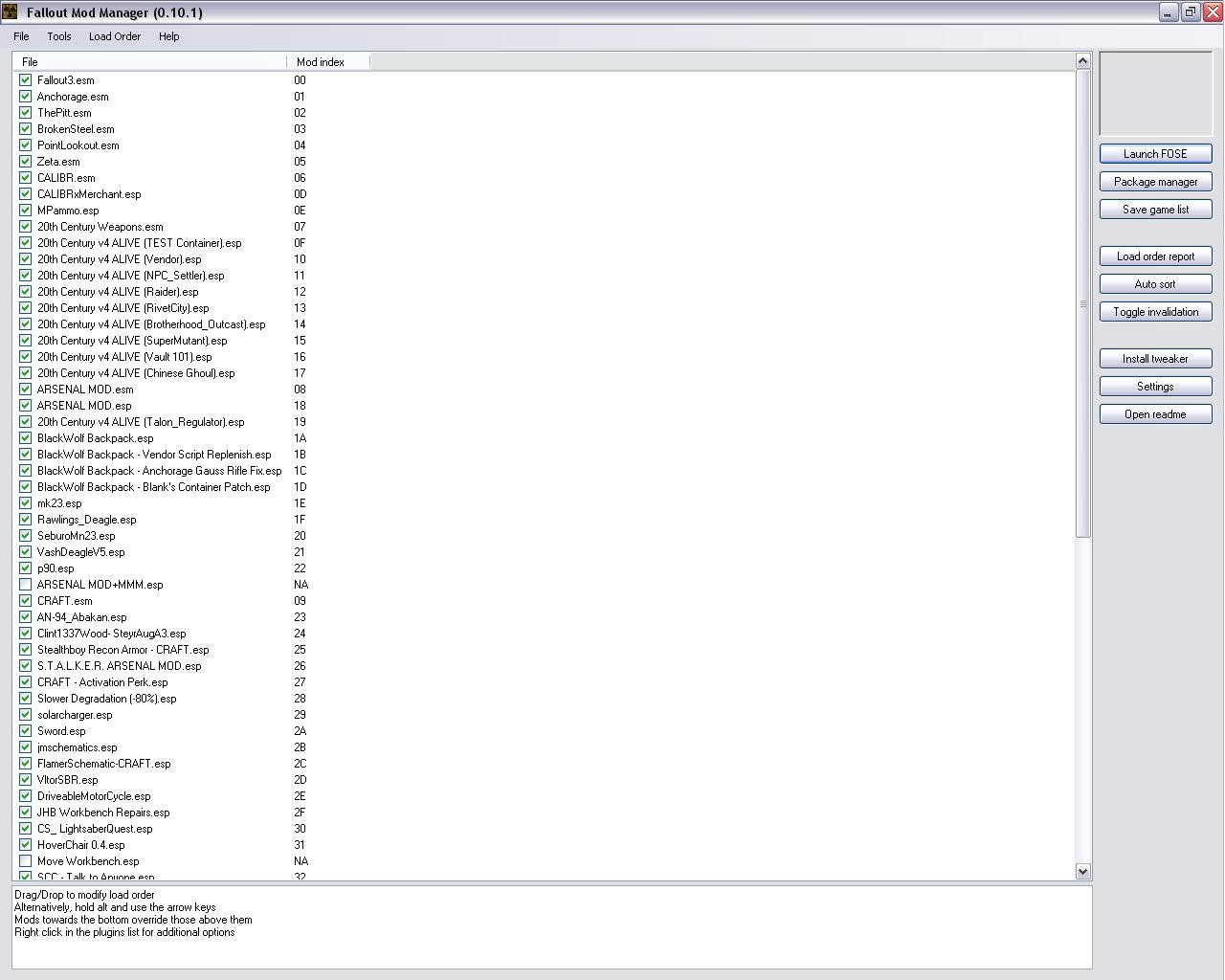
Task: Select DriveableMotorCycle.esp entry
Action: tap(94, 796)
